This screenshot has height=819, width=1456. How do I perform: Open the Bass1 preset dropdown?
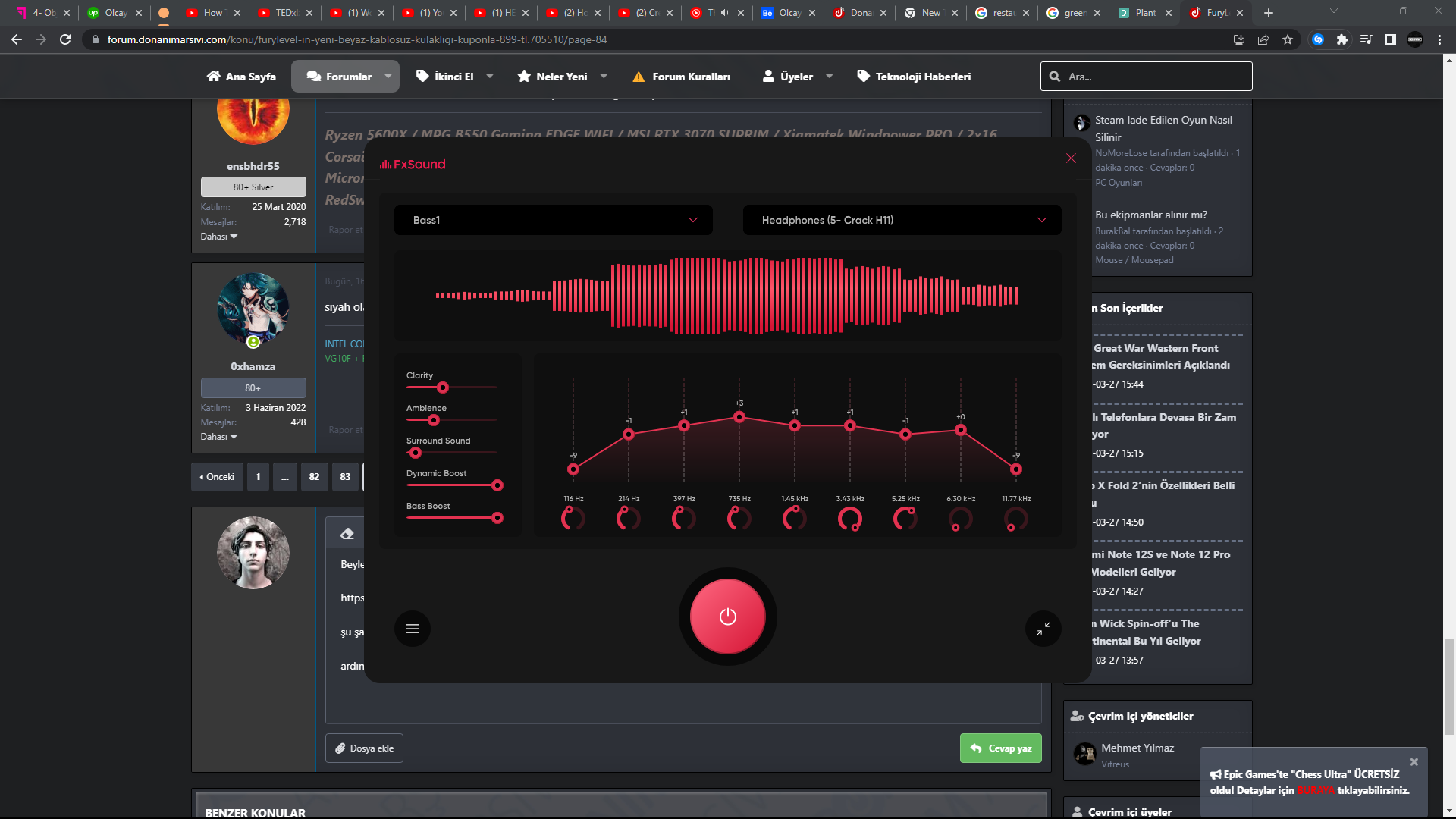click(x=553, y=220)
